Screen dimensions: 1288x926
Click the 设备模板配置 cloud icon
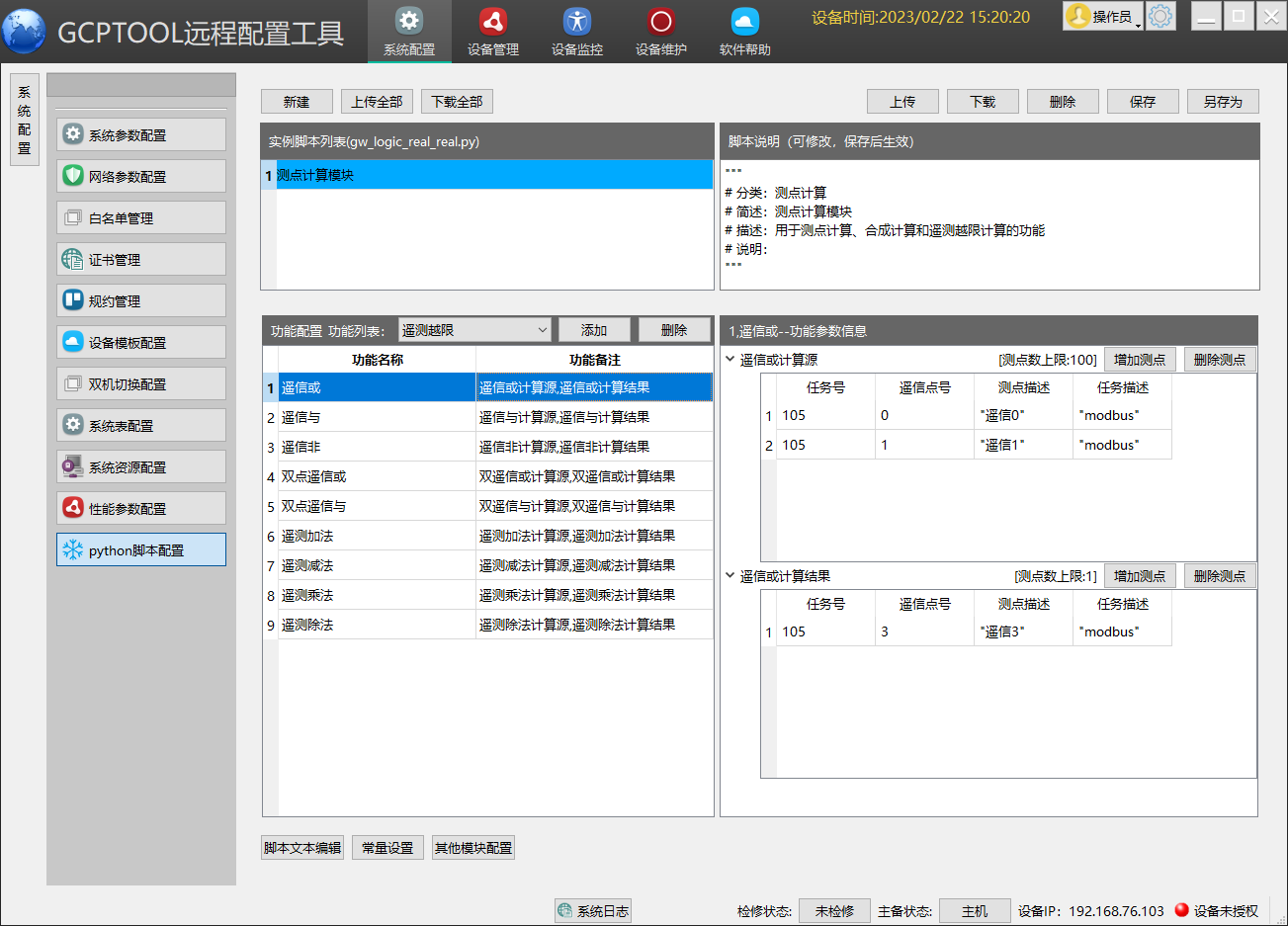(73, 342)
